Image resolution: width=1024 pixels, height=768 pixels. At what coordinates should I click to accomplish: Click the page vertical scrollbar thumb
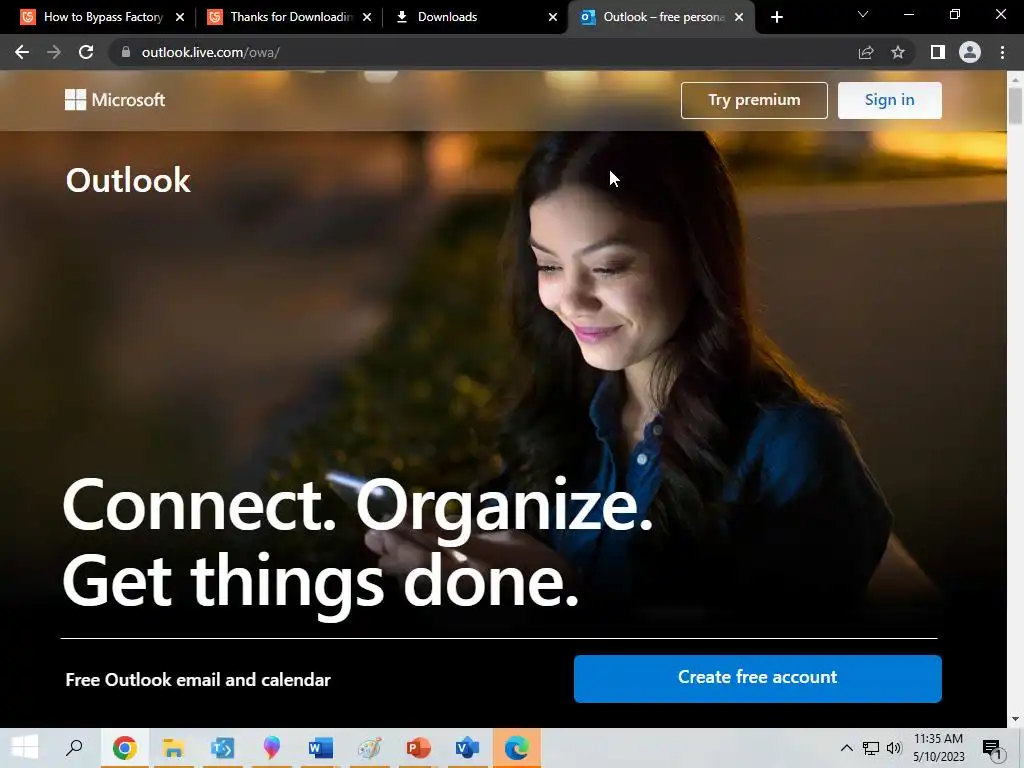tap(1015, 104)
